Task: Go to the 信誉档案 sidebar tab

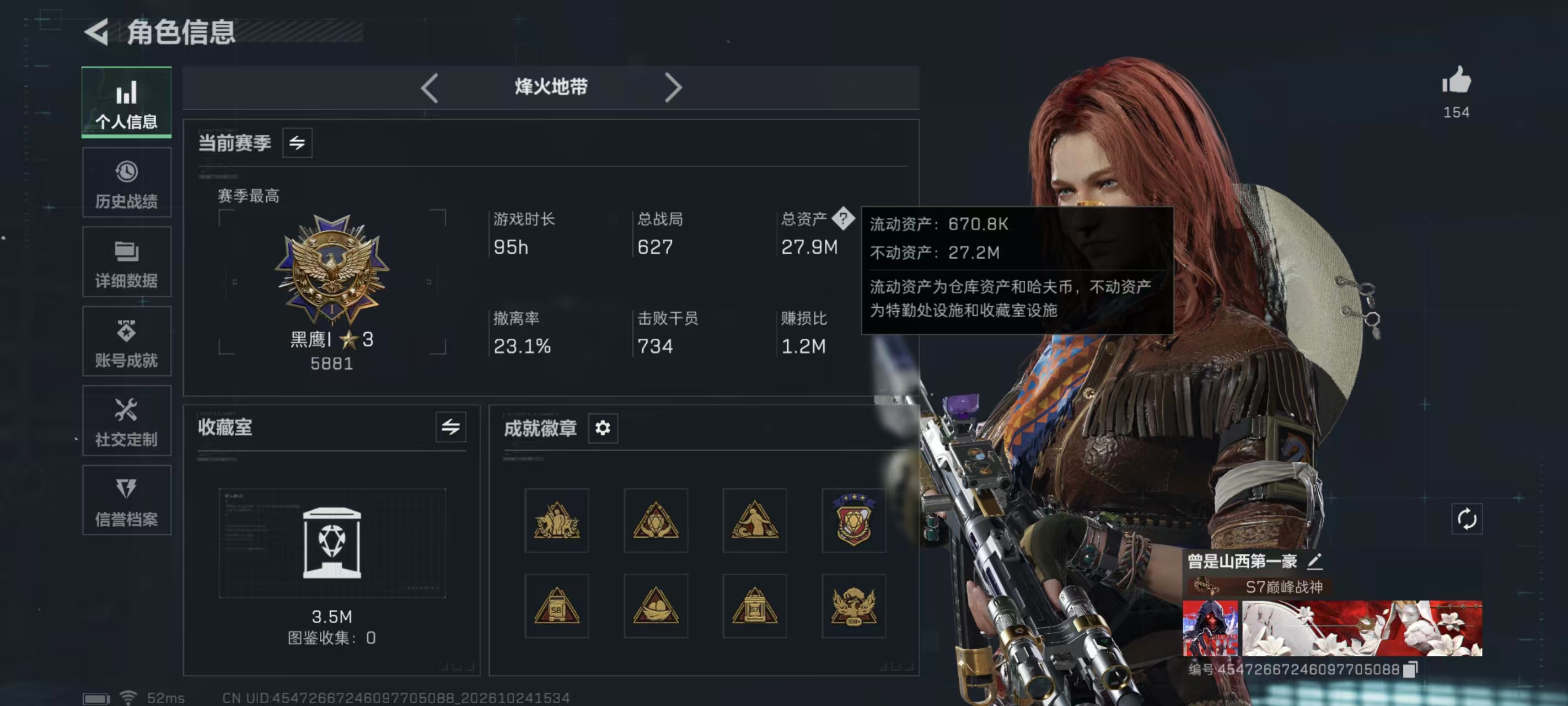Action: [127, 500]
